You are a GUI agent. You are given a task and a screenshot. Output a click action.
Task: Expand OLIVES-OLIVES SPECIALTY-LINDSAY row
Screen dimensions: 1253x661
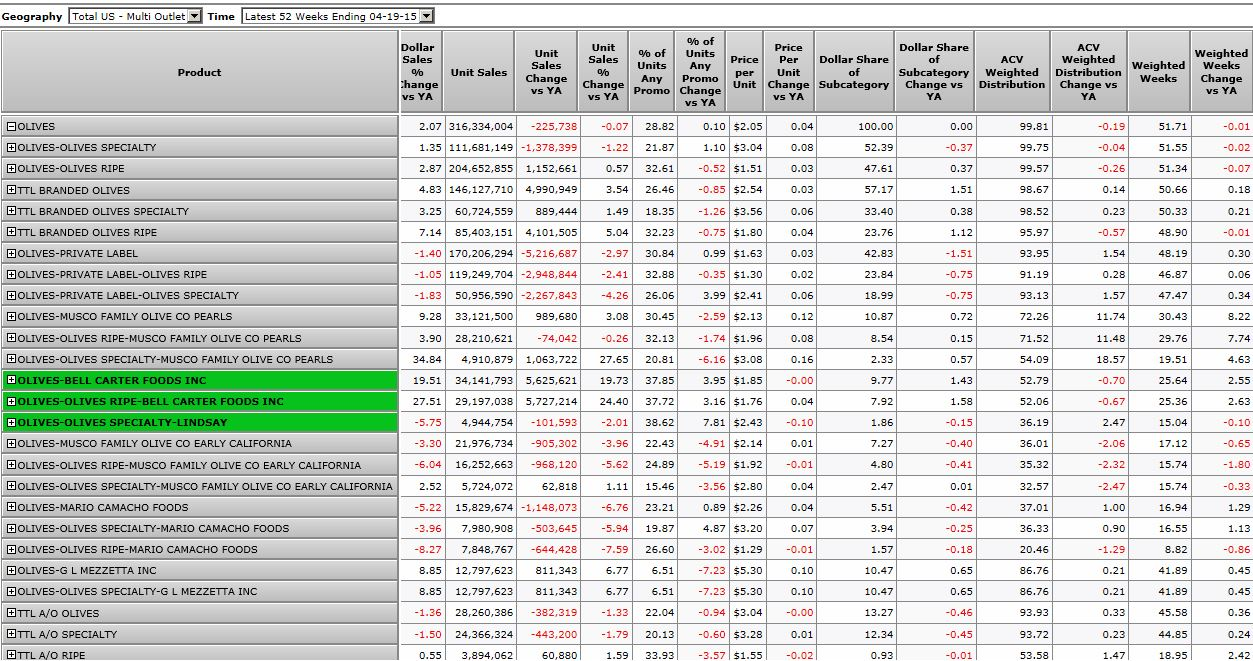click(x=11, y=423)
